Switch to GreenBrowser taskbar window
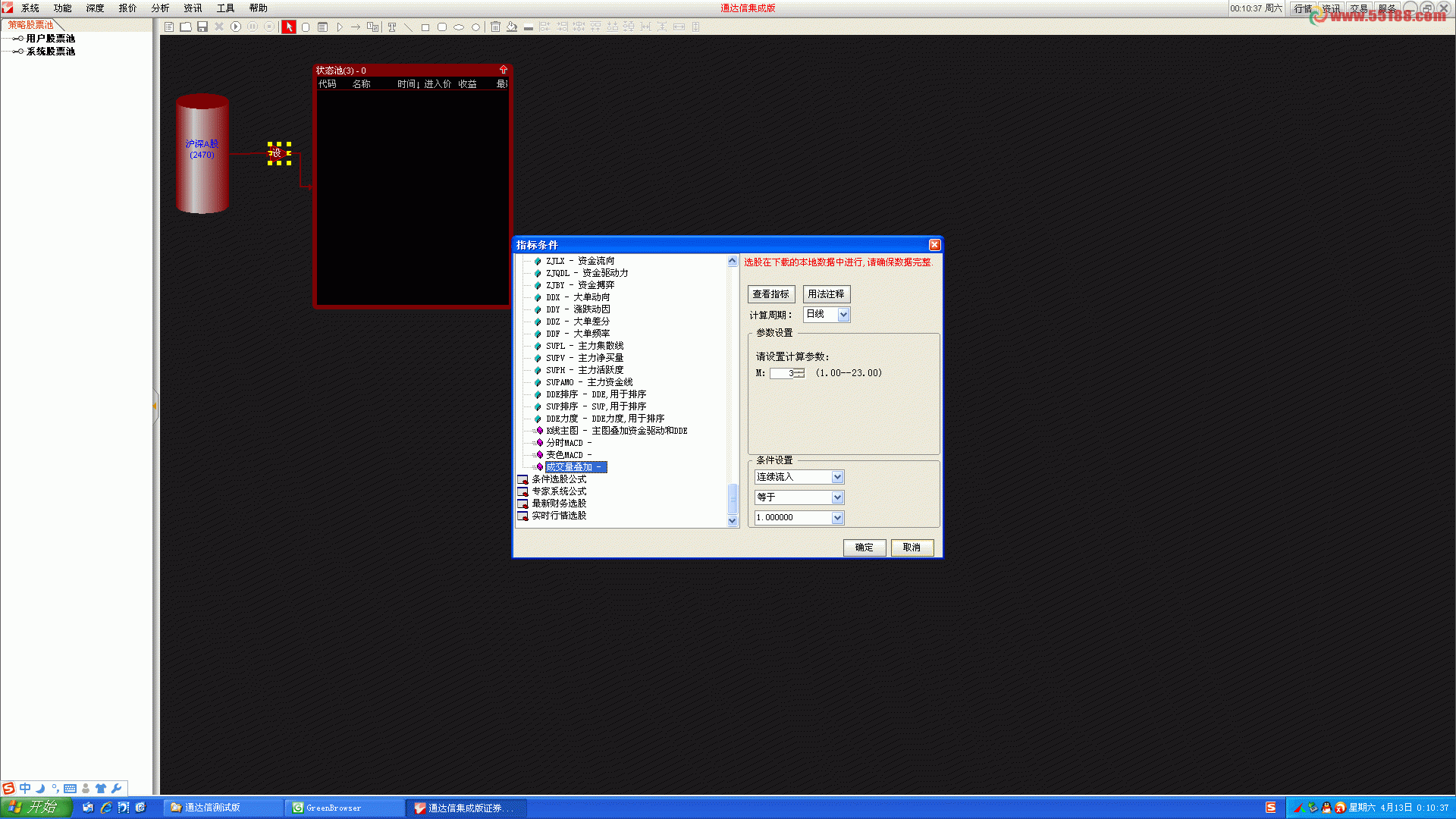 (345, 808)
